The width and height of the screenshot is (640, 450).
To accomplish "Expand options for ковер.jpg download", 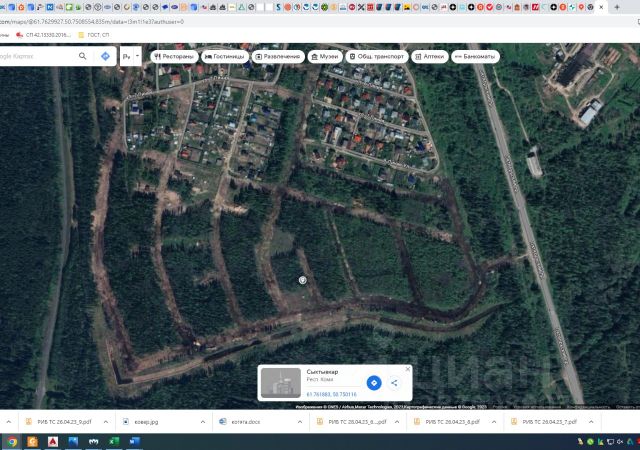I will [x=203, y=422].
